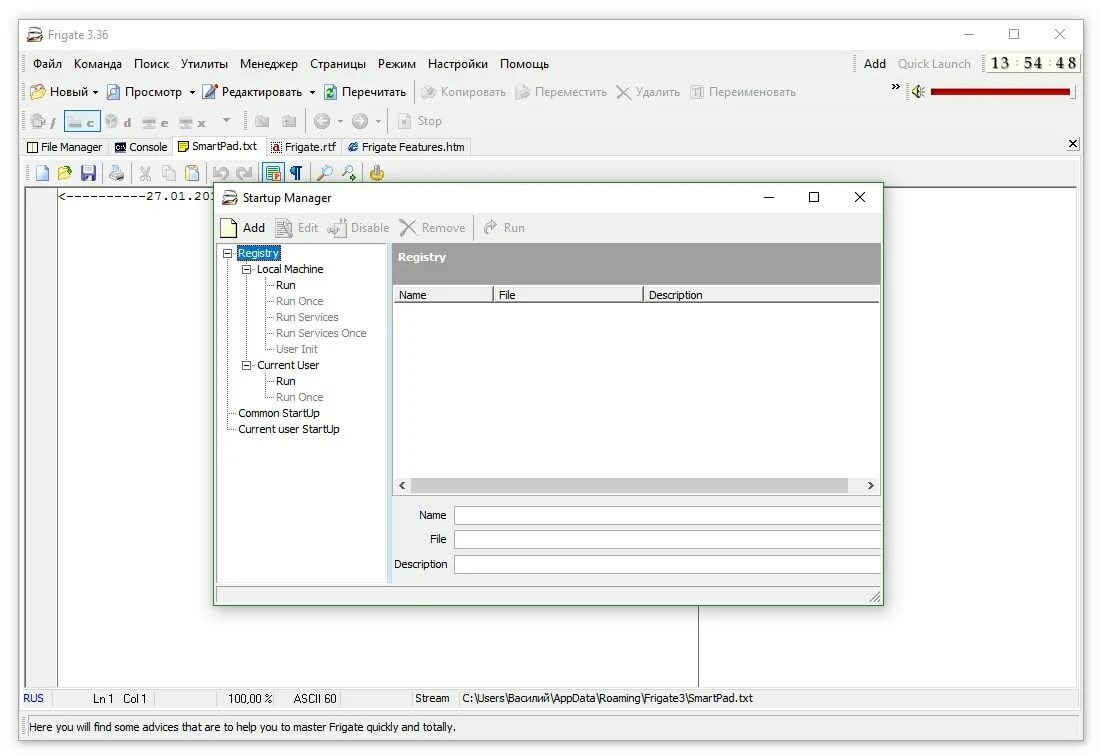Click Edit in Startup Manager toolbar

pos(296,228)
